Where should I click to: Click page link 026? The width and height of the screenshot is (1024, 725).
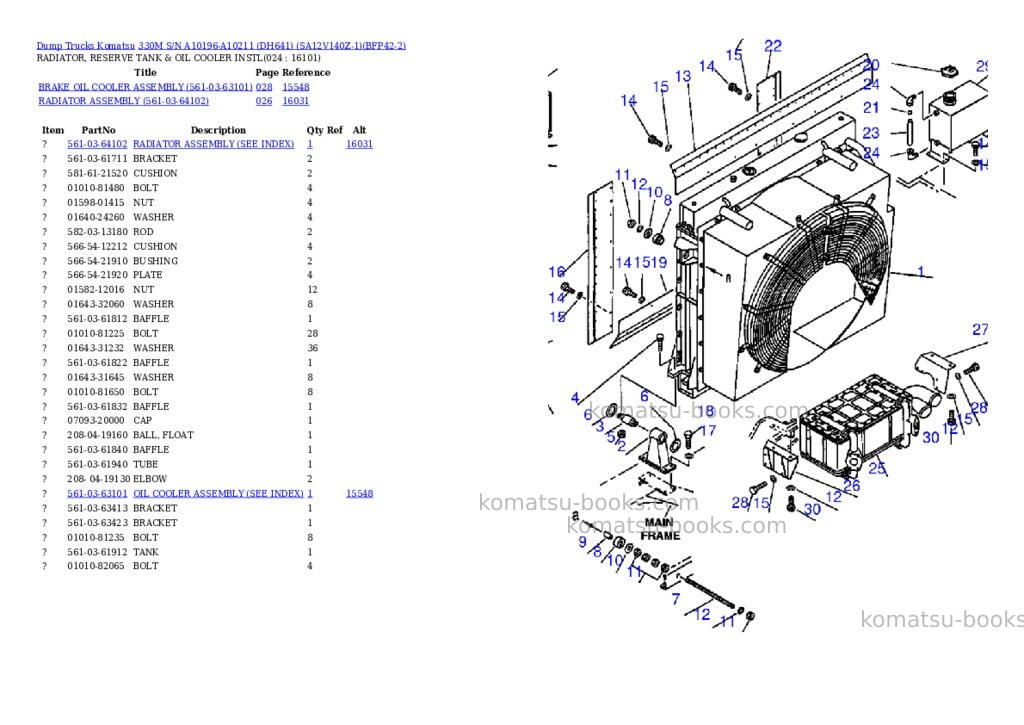coord(264,101)
